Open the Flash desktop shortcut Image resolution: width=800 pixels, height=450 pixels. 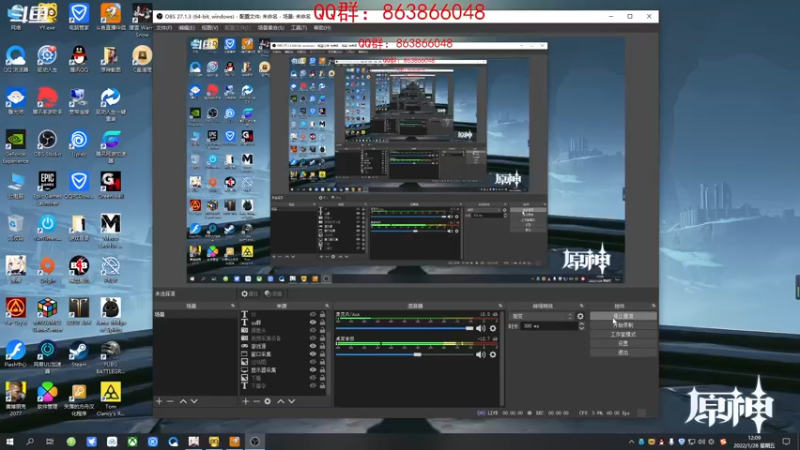coord(15,354)
